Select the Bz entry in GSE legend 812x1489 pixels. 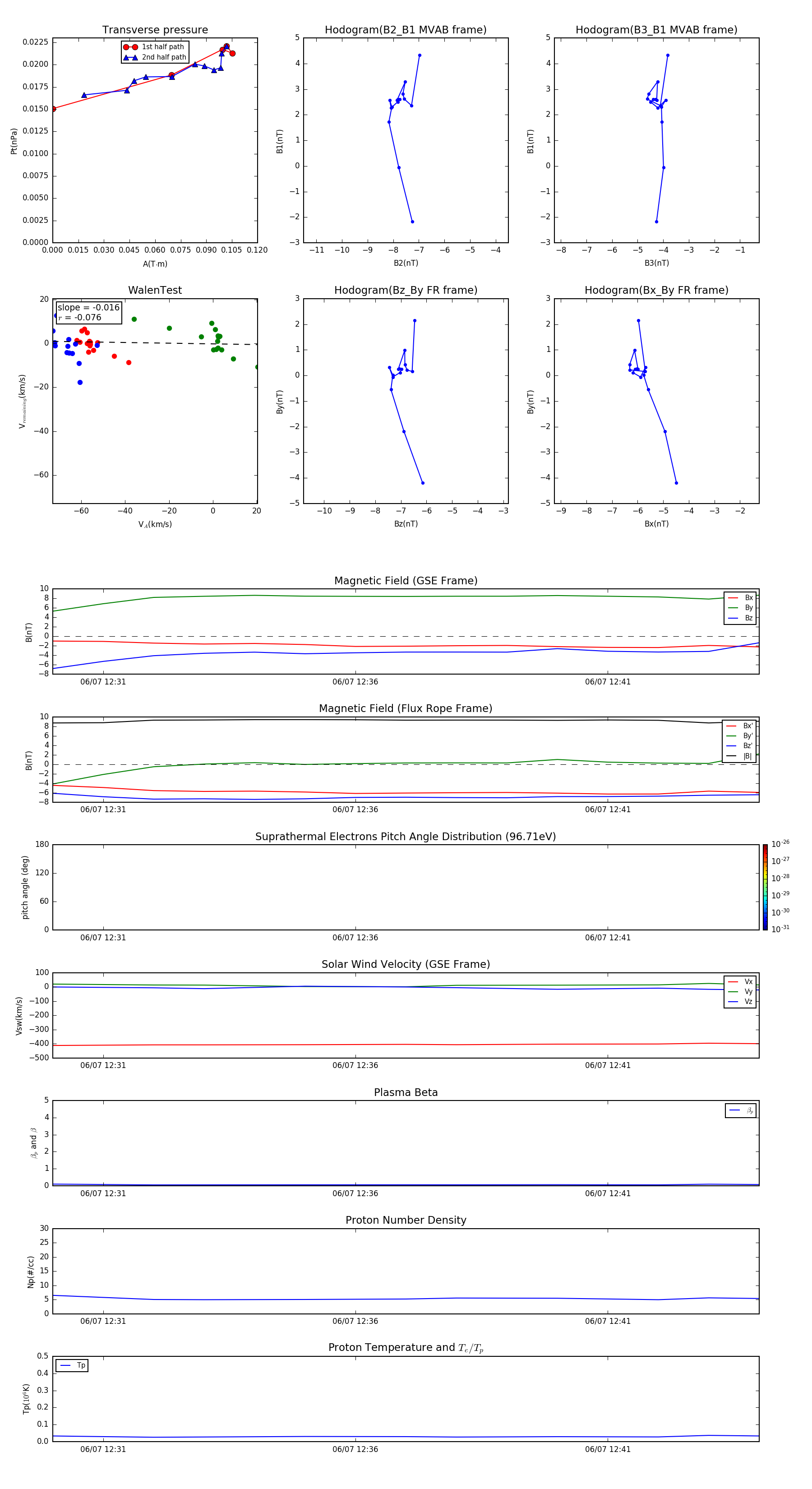740,618
